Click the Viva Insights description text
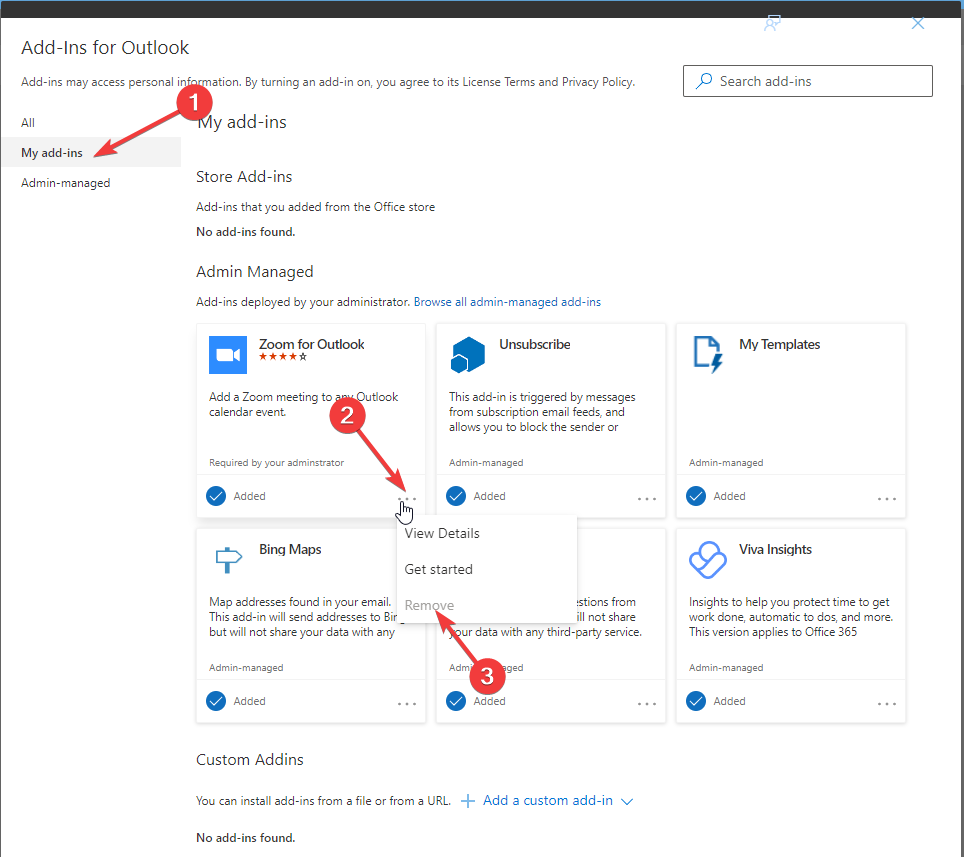The height and width of the screenshot is (857, 964). click(x=791, y=617)
